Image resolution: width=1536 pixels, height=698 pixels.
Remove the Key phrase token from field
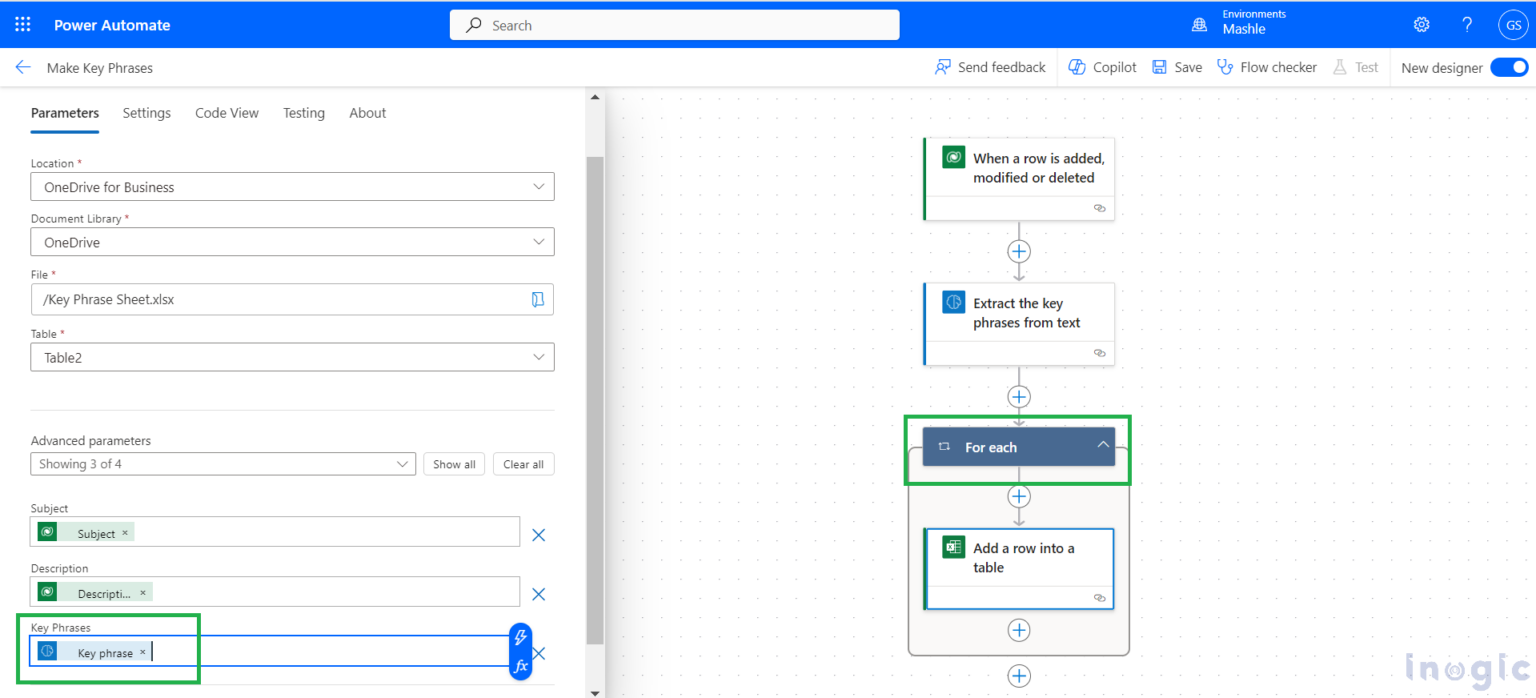coord(142,652)
